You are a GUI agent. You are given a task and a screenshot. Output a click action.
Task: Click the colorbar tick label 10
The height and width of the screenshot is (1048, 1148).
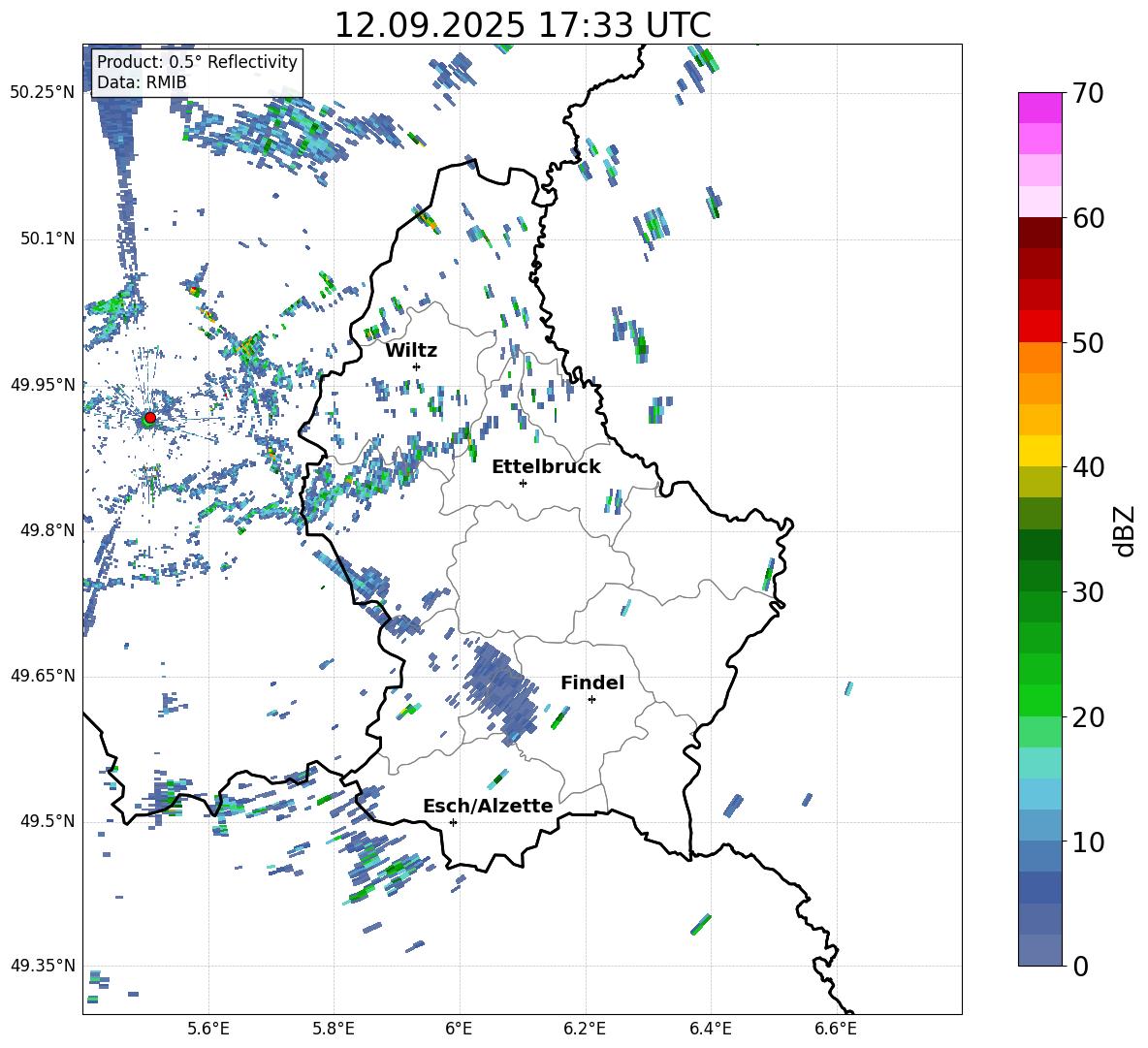pos(1088,842)
